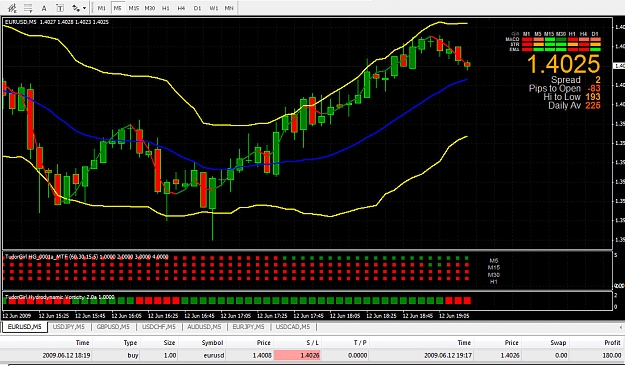Click the S / L column header
625x366 pixels.
[x=312, y=342]
